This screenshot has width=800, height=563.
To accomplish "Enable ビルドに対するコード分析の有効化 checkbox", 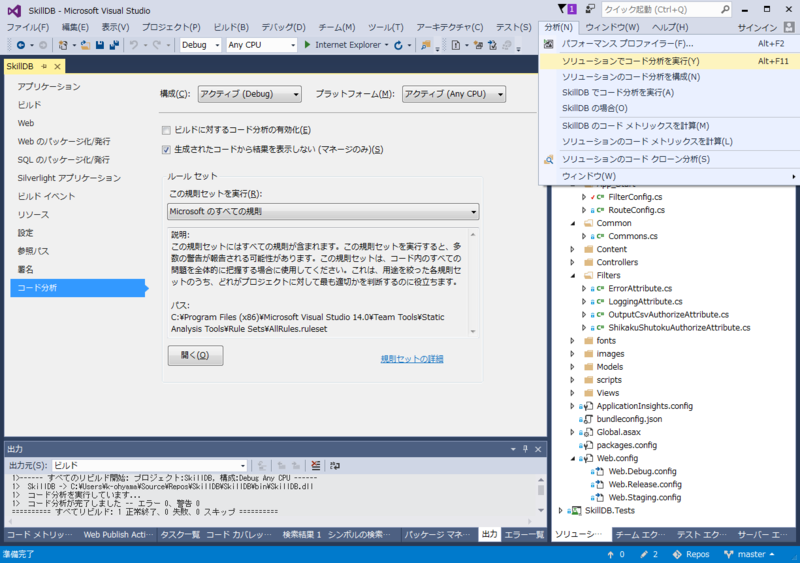I will pos(166,130).
